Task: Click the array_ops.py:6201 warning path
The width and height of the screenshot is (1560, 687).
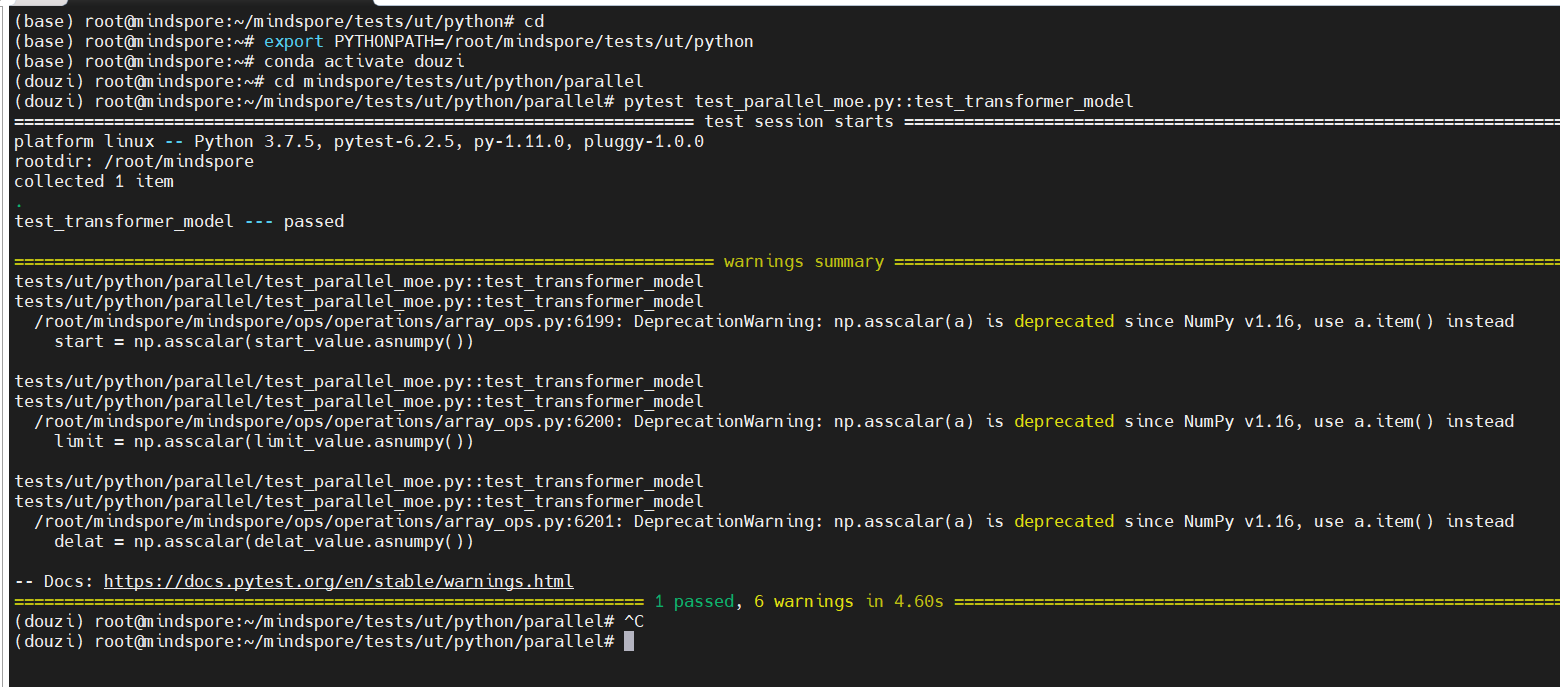Action: click(x=328, y=521)
